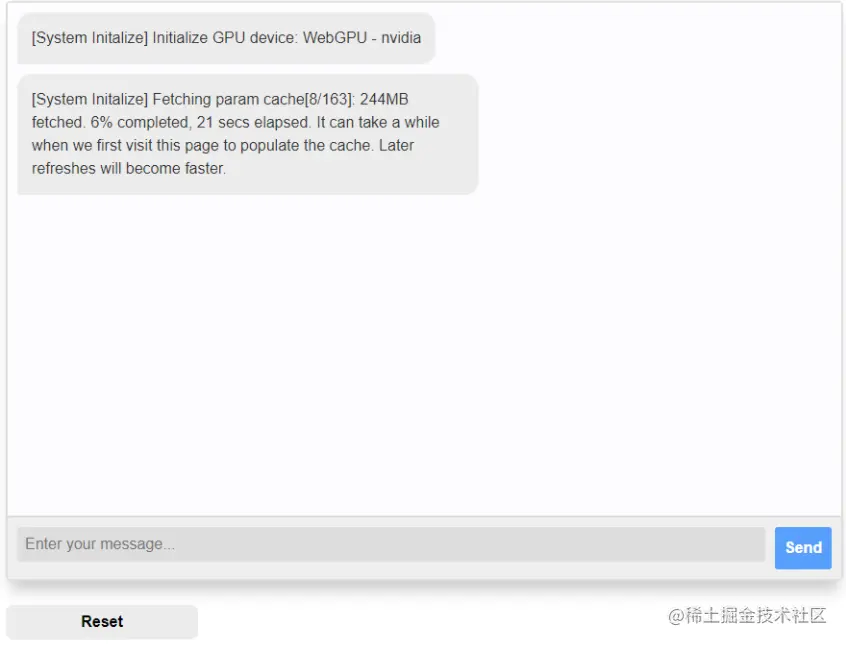Click the 'when we first visit' phrase
Viewport: 846px width, 645px height.
(x=92, y=146)
